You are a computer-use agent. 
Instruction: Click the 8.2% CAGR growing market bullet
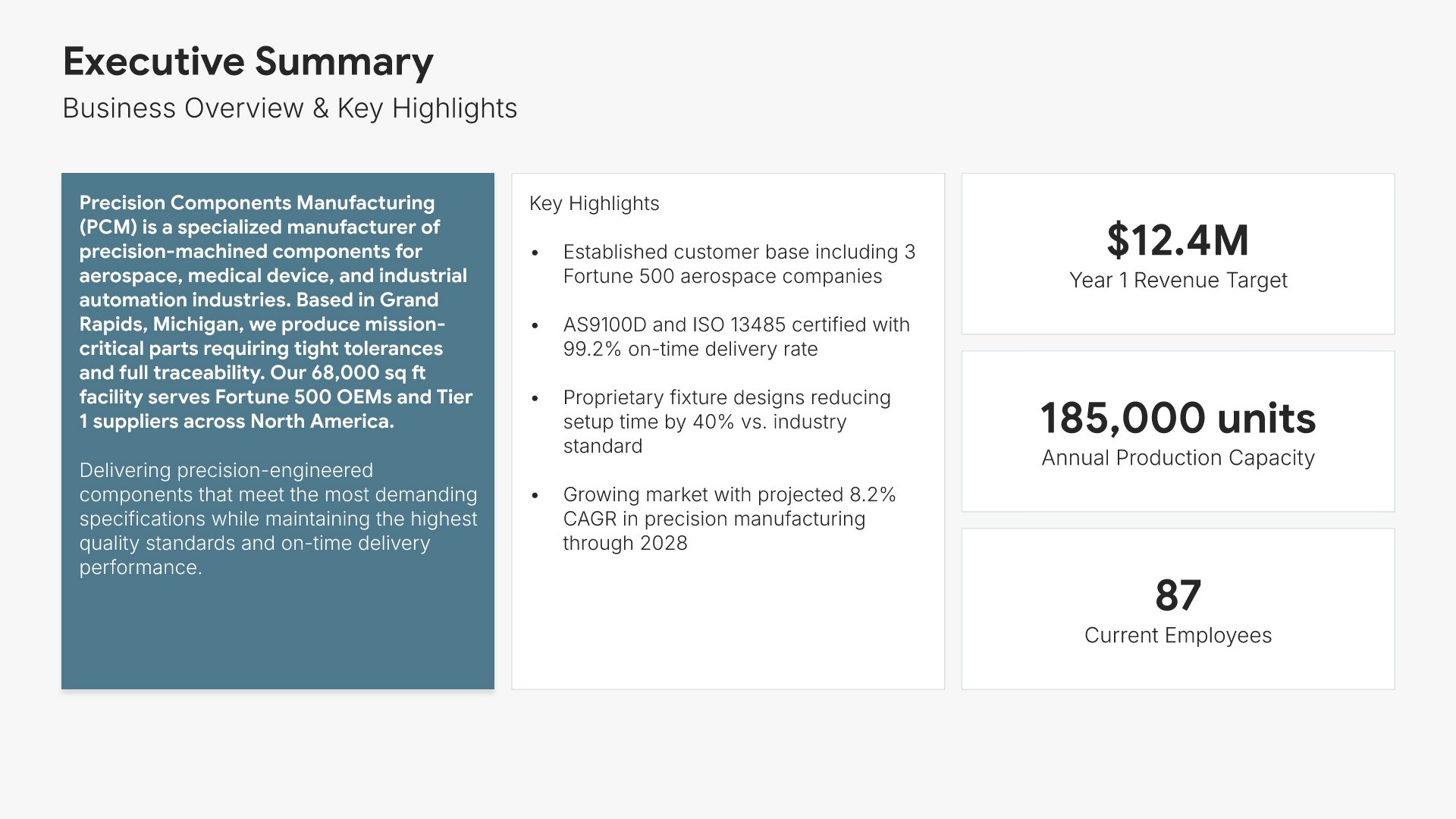coord(729,519)
